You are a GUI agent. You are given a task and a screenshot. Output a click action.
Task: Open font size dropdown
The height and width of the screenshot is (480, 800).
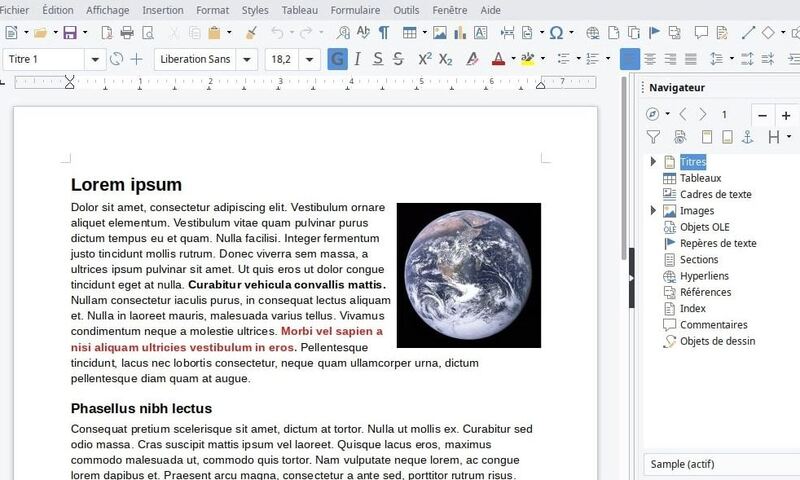pyautogui.click(x=309, y=60)
